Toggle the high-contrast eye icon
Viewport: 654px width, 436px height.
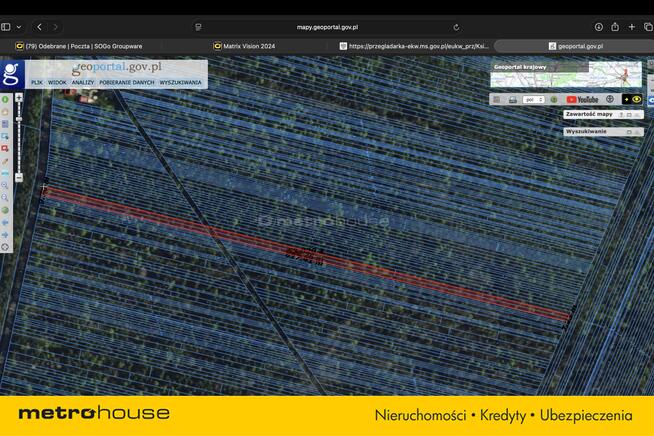pos(636,100)
